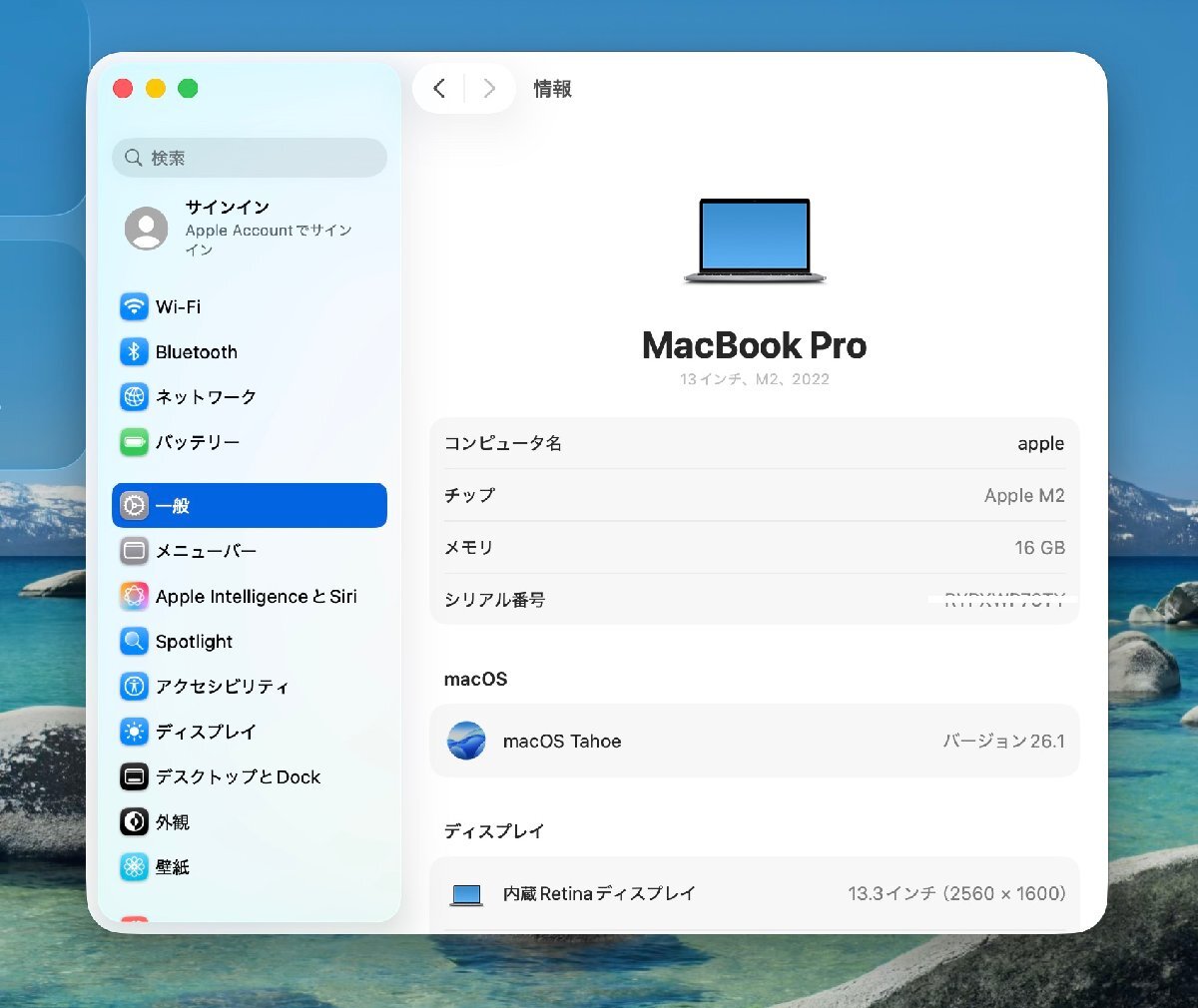The height and width of the screenshot is (1008, 1198).
Task: Click the 16 GB memory value
Action: [x=1039, y=547]
